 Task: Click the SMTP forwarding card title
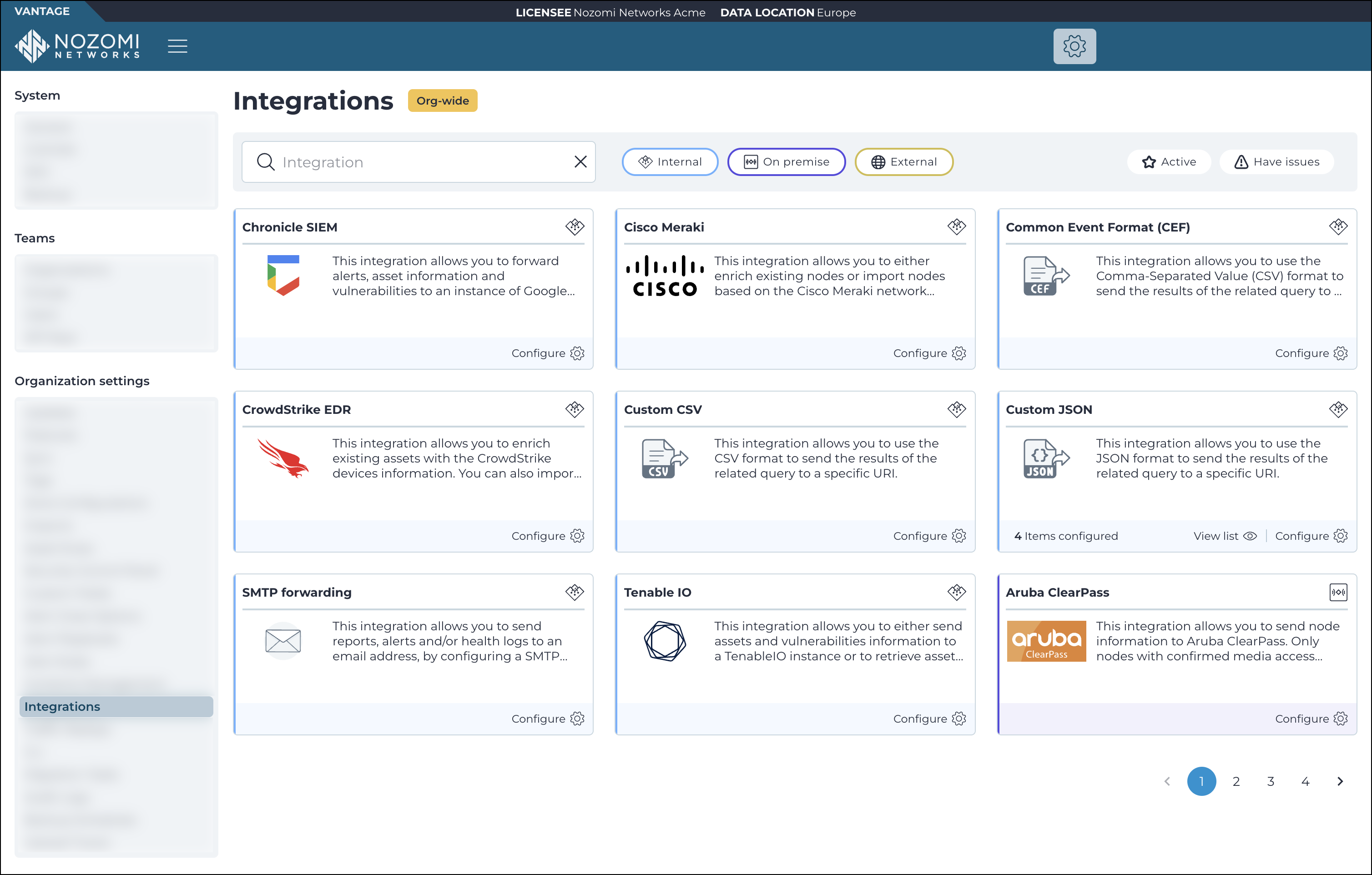click(x=297, y=593)
